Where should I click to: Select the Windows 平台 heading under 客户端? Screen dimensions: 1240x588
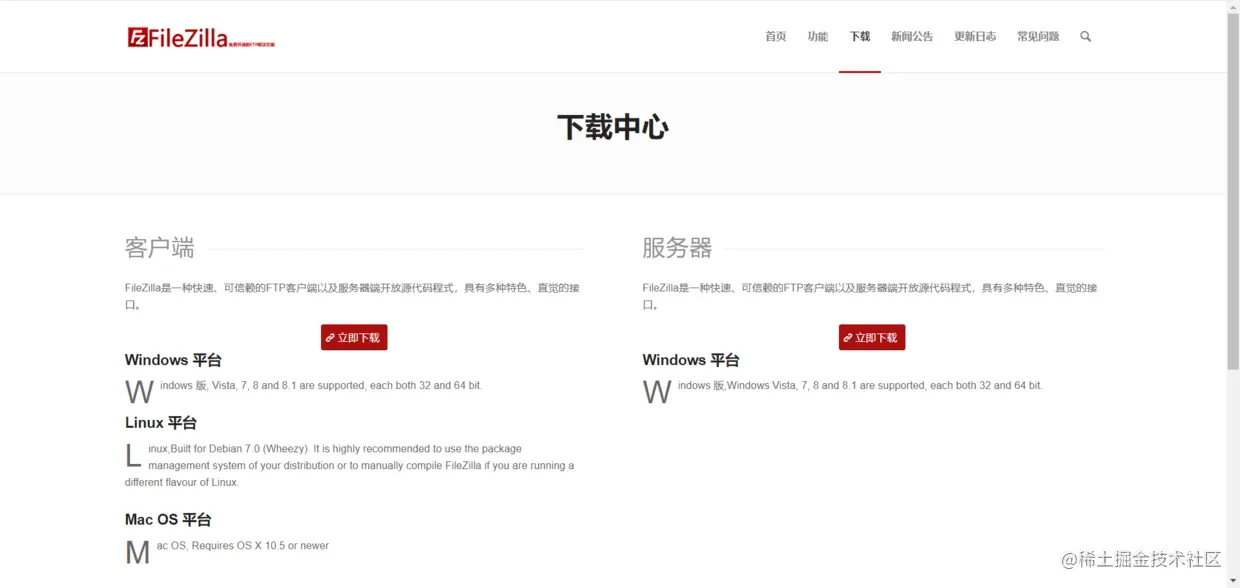pyautogui.click(x=172, y=360)
